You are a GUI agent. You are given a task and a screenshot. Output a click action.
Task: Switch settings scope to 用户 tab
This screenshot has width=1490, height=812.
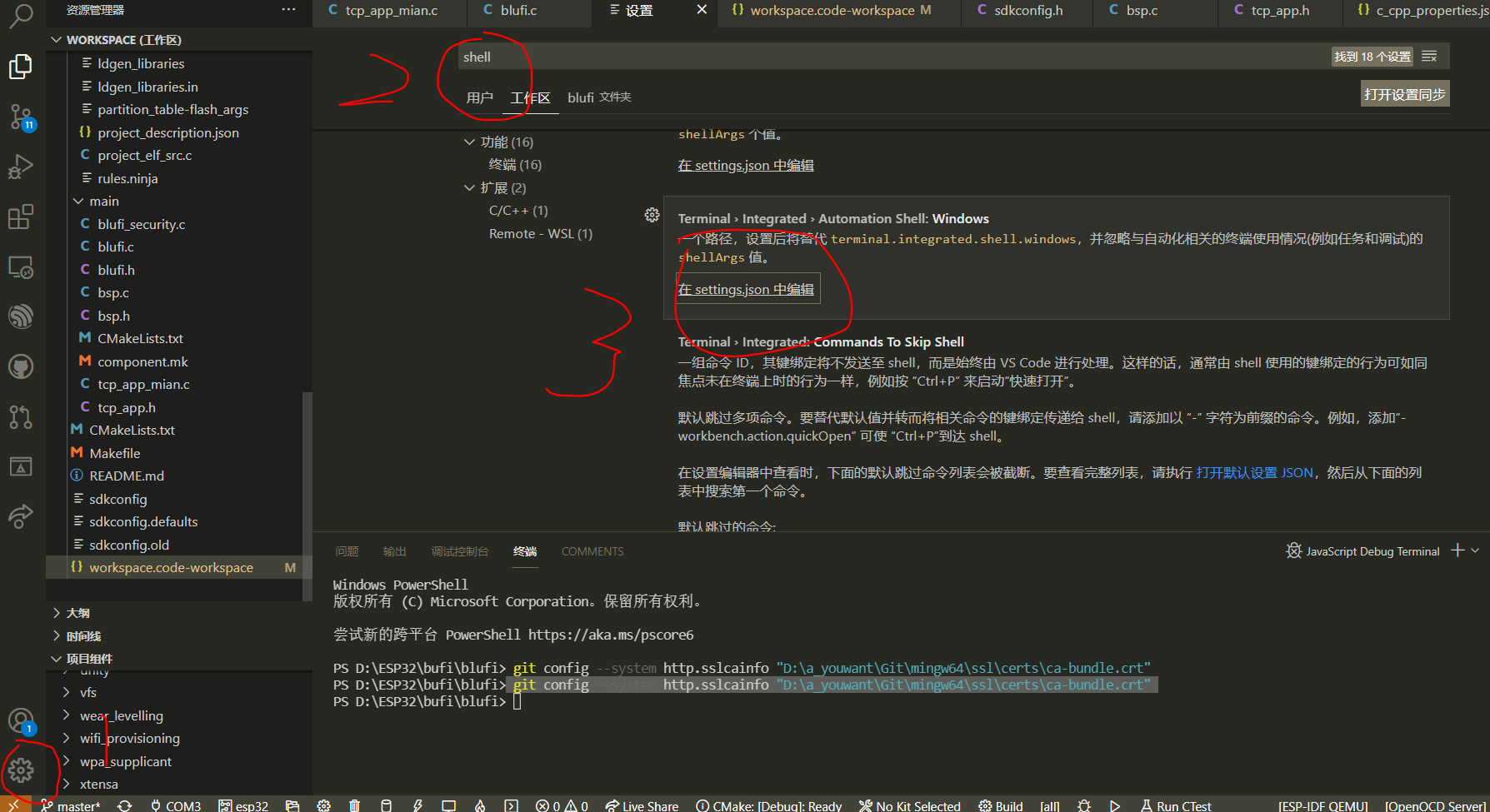tap(480, 97)
